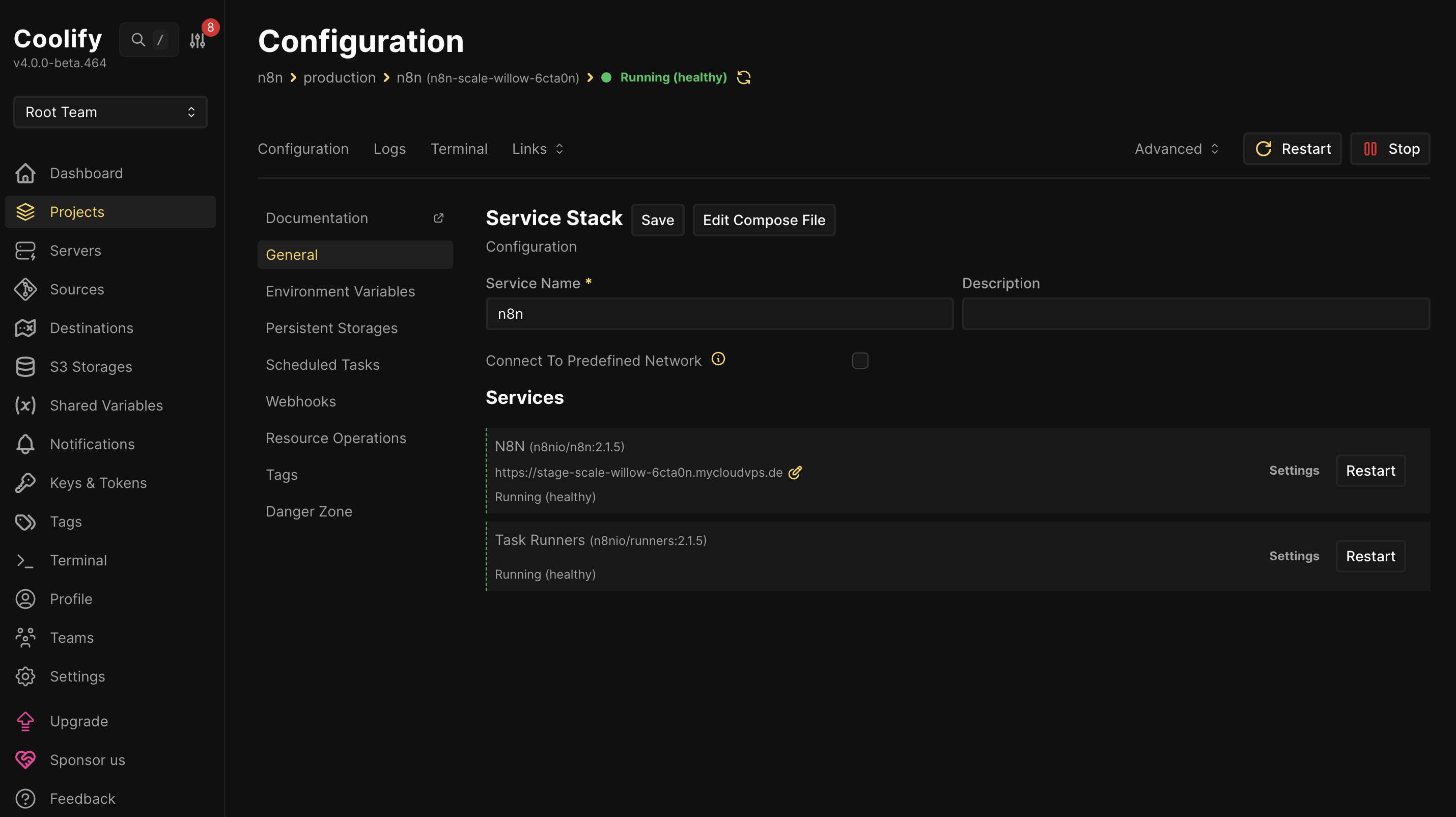Click the refresh icon next to Running (healthy)
Viewport: 1456px width, 817px height.
[743, 77]
